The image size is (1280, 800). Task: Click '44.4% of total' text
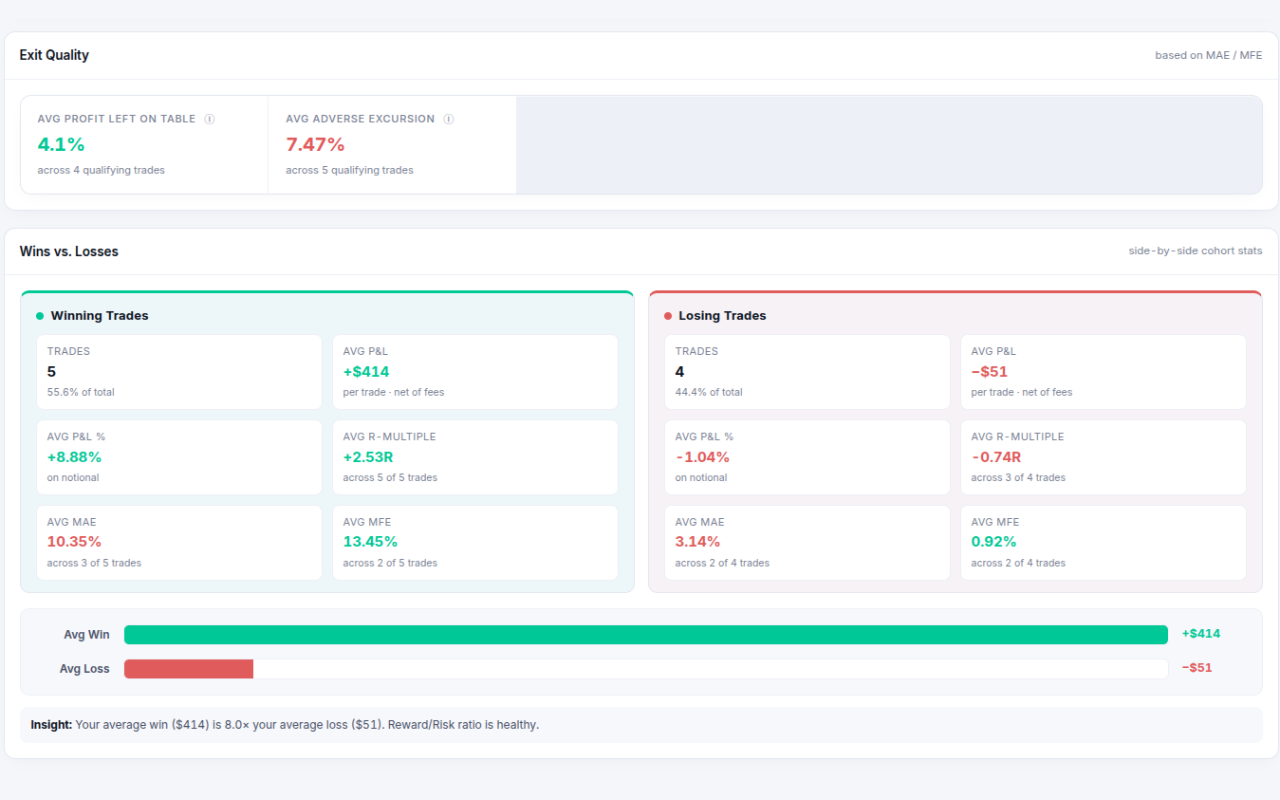709,393
